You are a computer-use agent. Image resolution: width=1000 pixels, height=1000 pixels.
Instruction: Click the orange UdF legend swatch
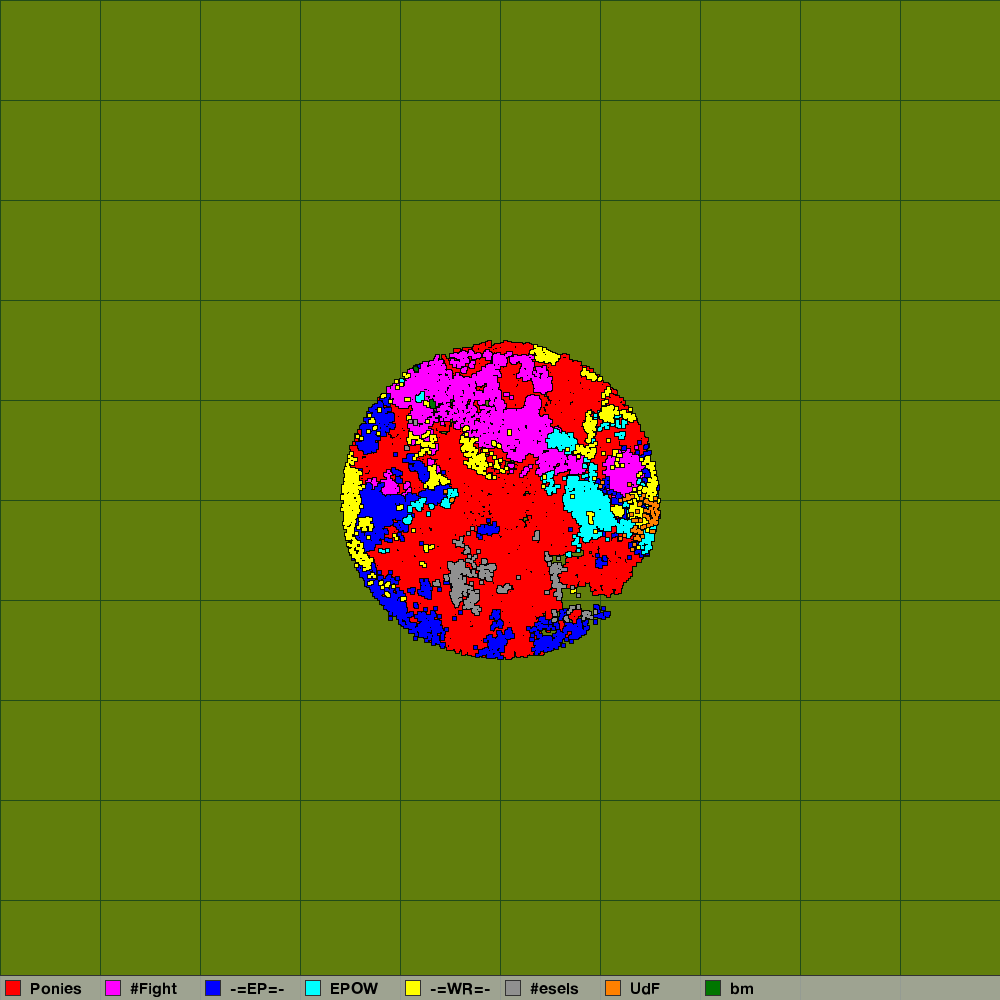click(613, 988)
